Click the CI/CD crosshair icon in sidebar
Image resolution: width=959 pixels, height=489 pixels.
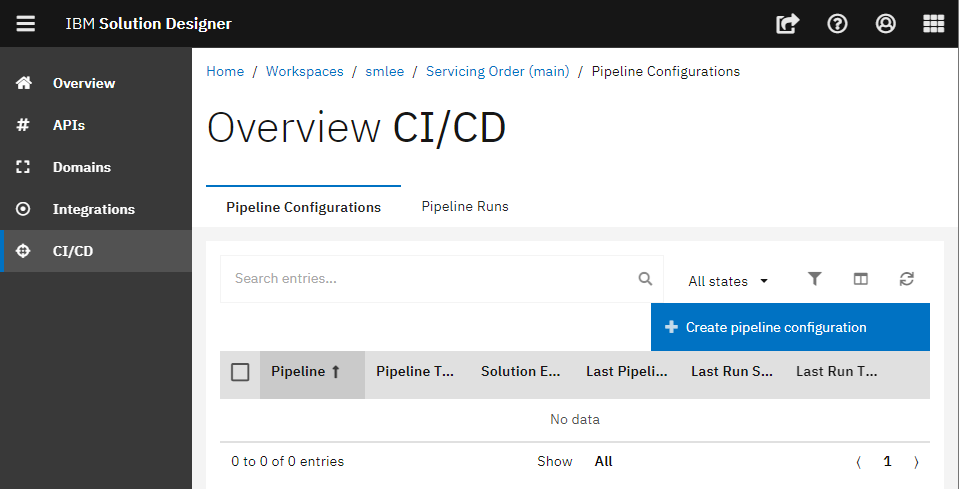tap(23, 251)
